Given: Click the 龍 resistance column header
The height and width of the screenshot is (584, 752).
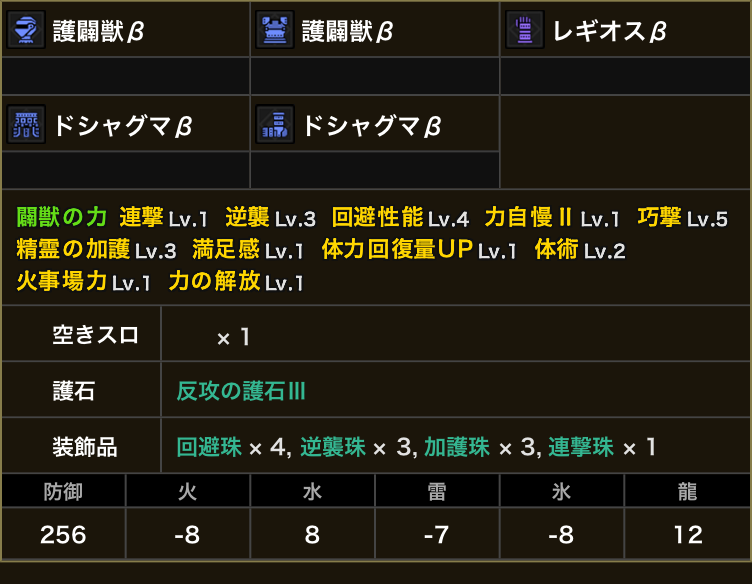Looking at the screenshot, I should tap(687, 491).
